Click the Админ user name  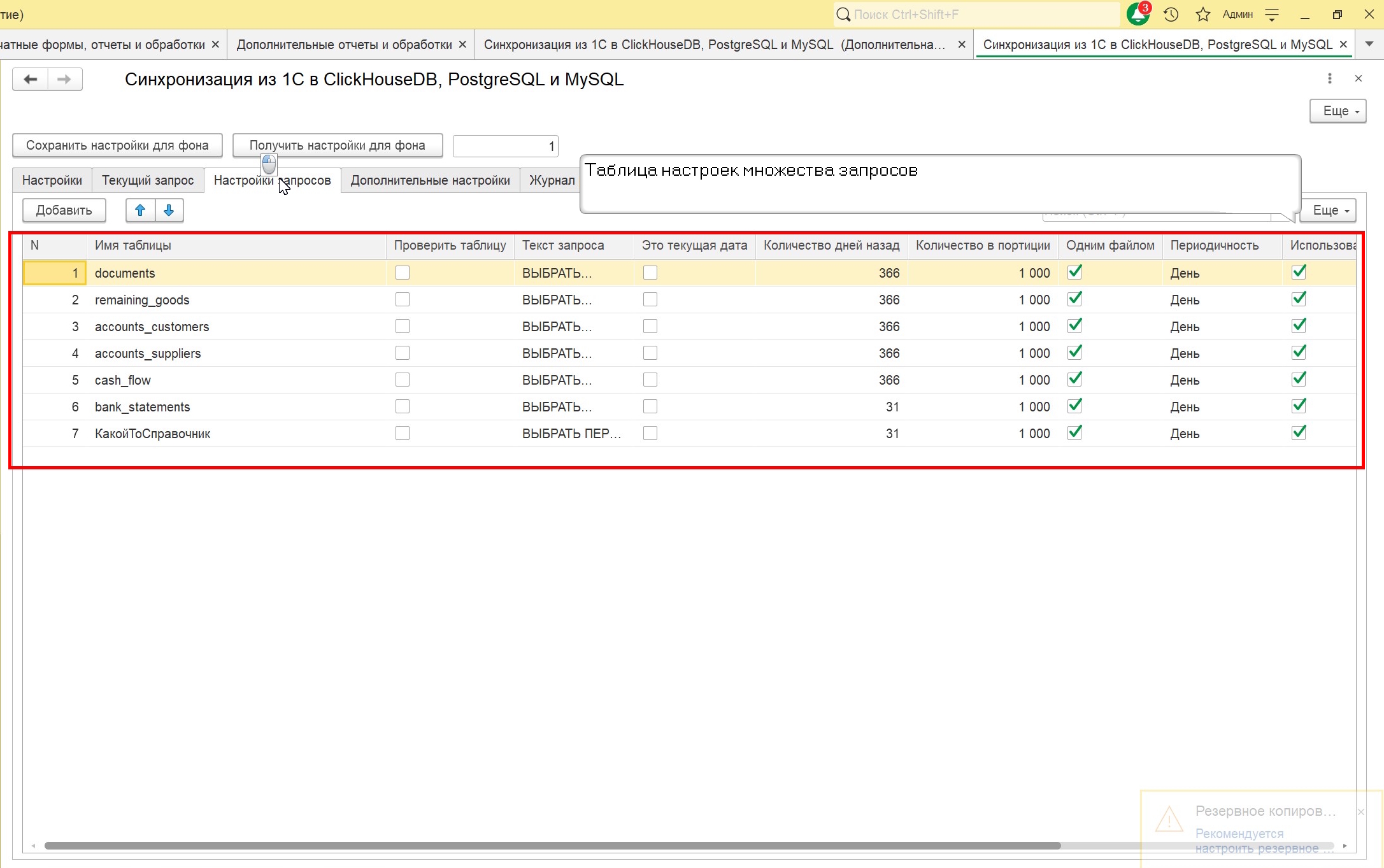coord(1238,14)
